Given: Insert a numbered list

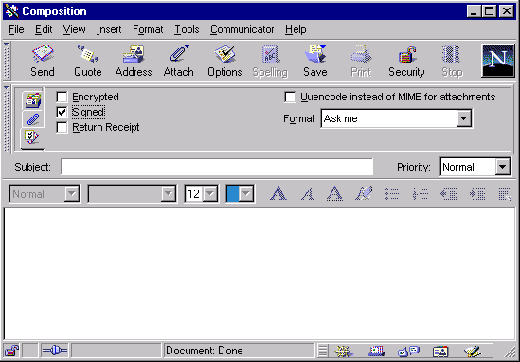Looking at the screenshot, I should (420, 194).
